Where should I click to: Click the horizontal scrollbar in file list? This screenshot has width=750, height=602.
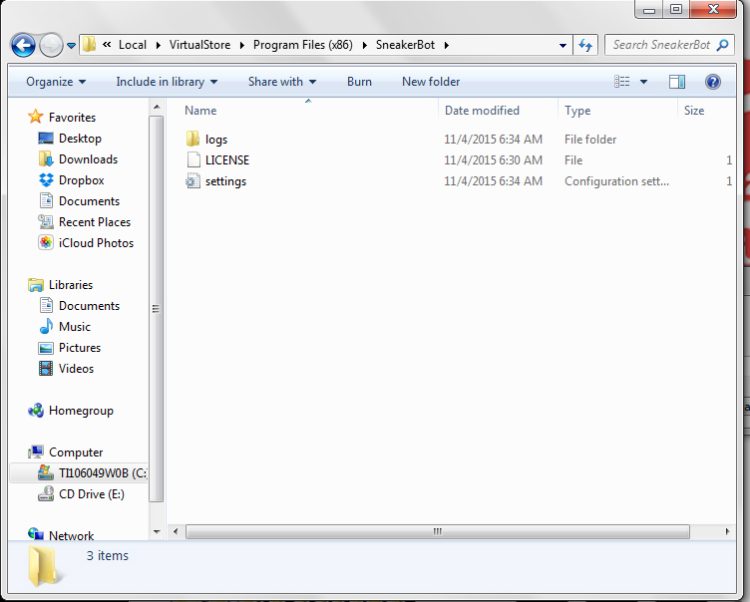point(436,532)
